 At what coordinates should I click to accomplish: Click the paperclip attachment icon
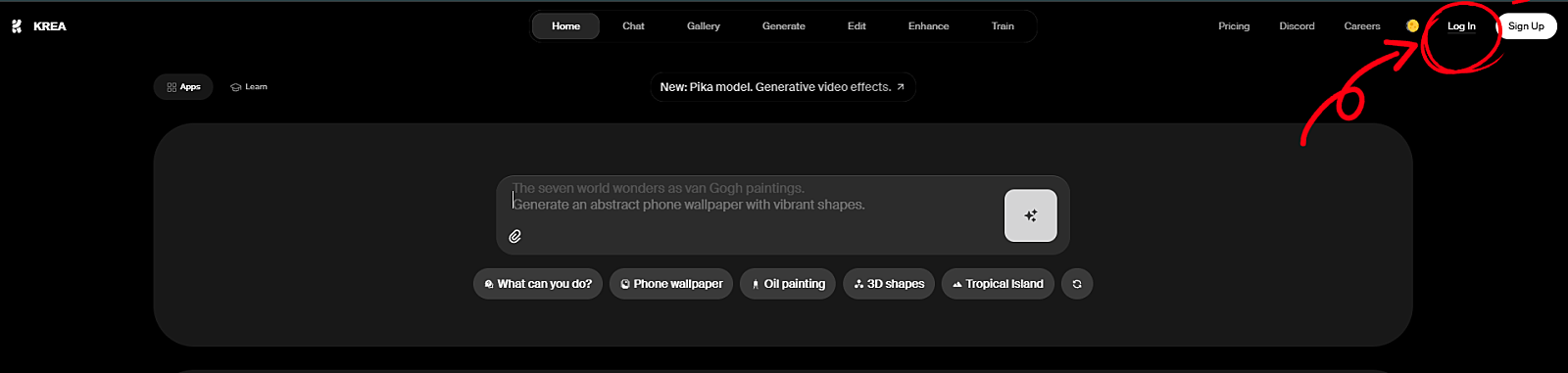click(x=514, y=236)
